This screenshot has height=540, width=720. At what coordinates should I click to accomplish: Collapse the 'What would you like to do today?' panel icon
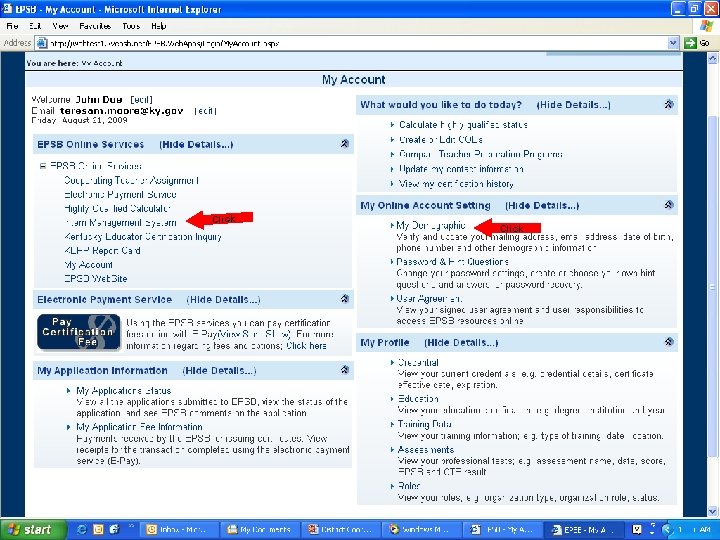669,104
